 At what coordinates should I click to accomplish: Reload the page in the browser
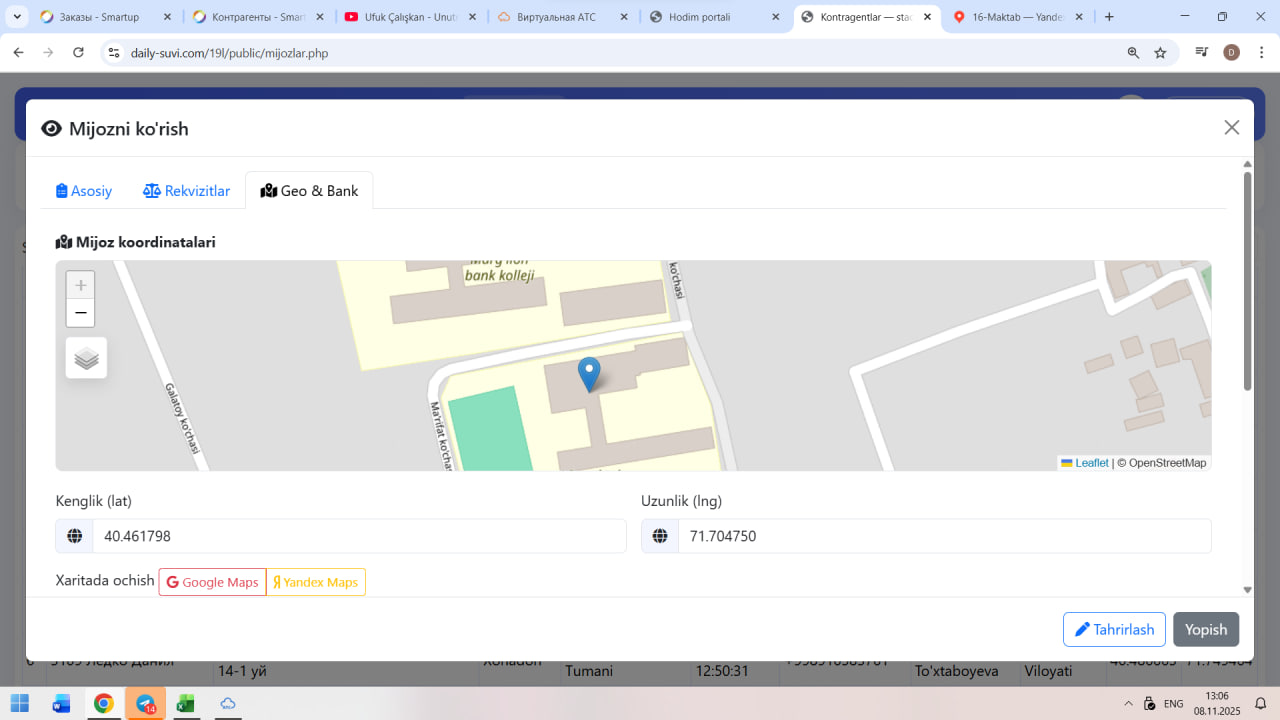(78, 53)
